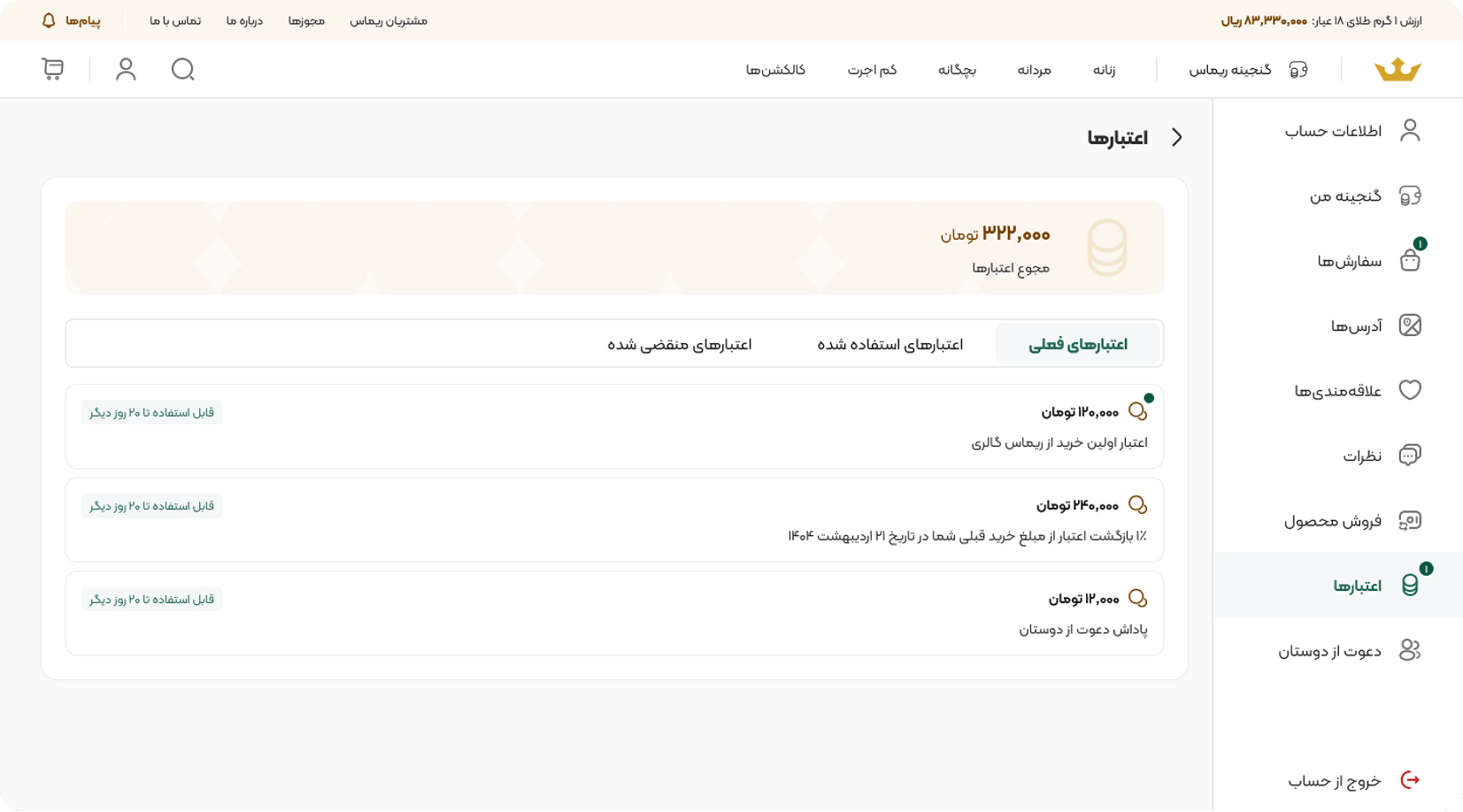Click the آدرس‌ها map icon
Image resolution: width=1463 pixels, height=812 pixels.
click(x=1410, y=326)
